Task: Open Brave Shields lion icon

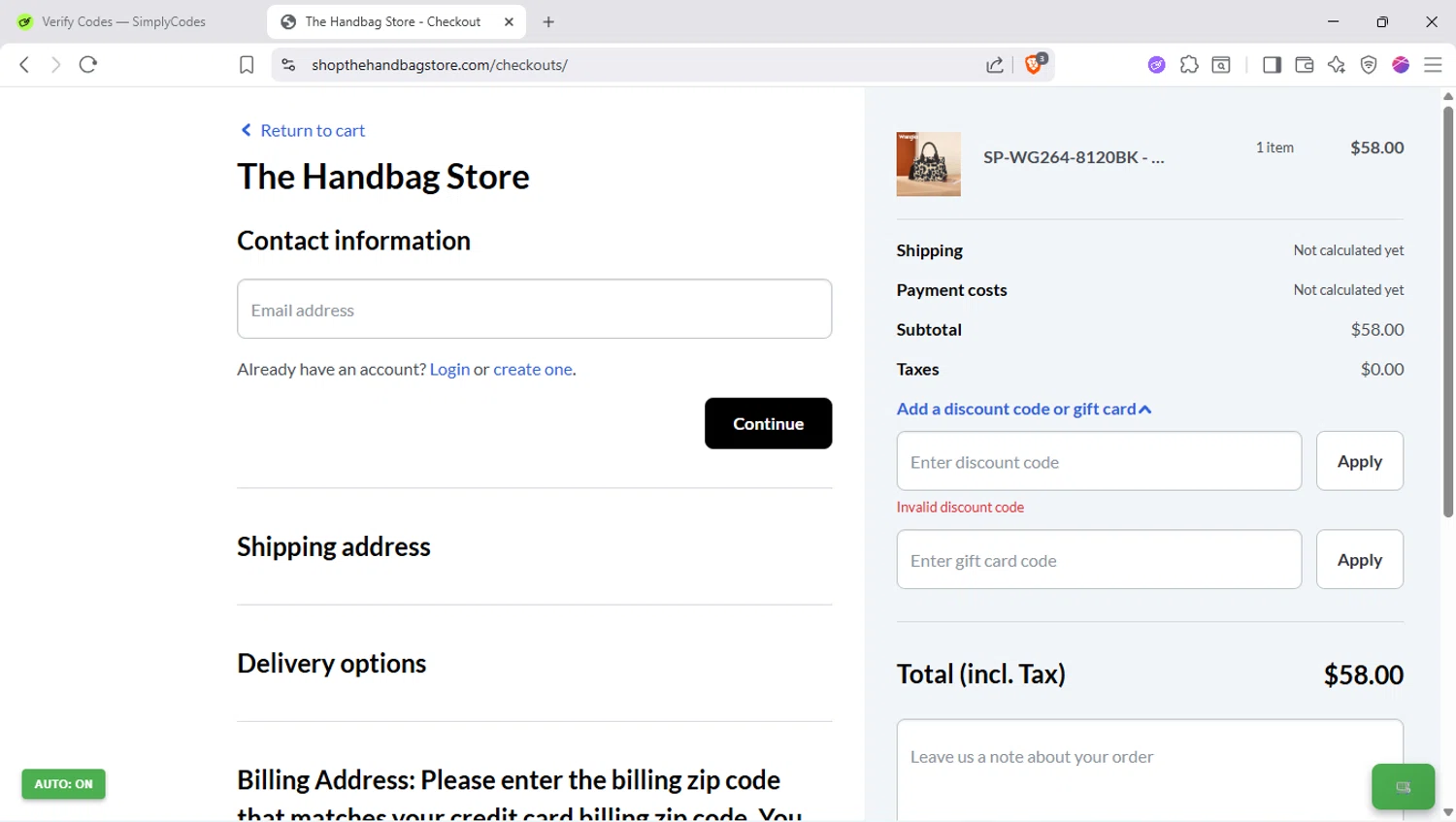Action: (x=1035, y=64)
